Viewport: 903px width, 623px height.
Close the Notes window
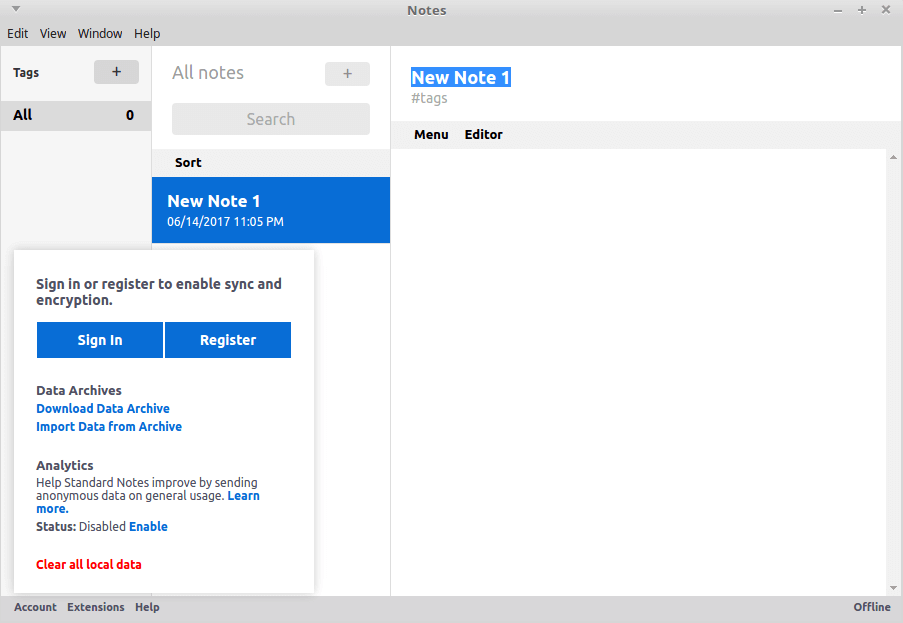coord(886,10)
